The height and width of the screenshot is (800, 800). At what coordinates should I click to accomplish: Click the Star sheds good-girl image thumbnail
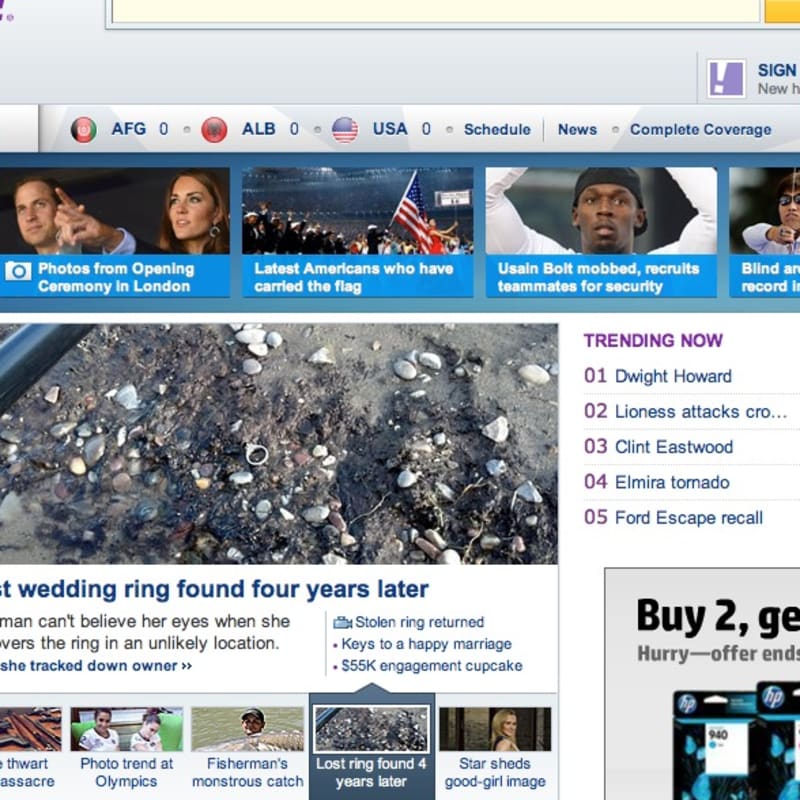pos(495,729)
